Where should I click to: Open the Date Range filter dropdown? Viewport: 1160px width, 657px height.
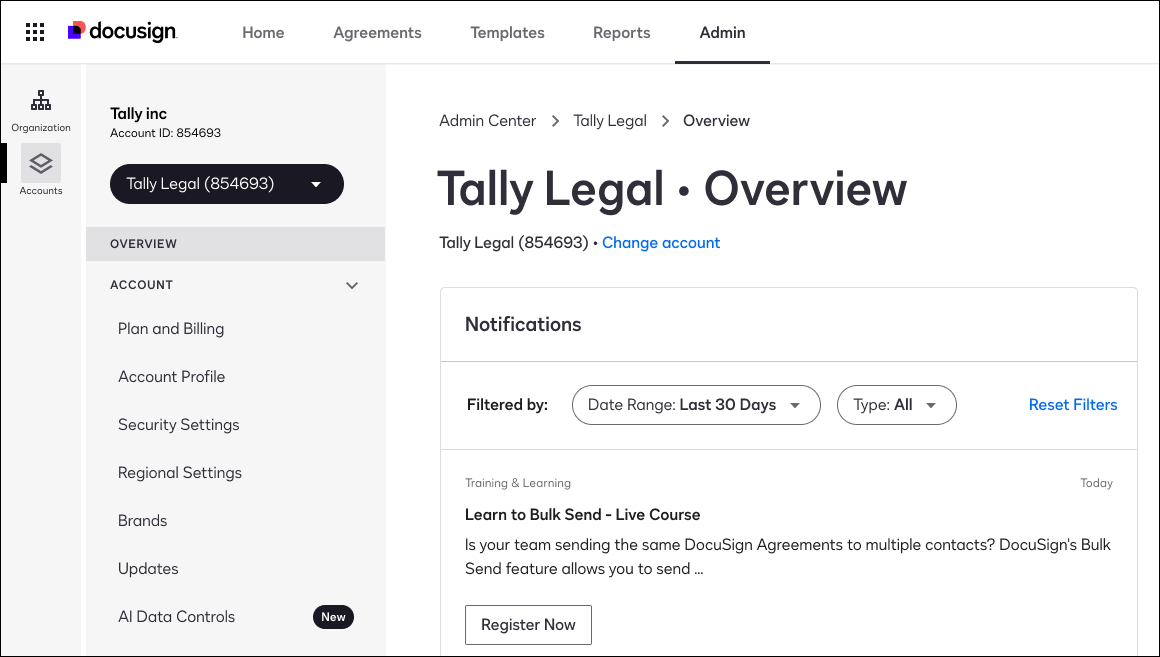tap(696, 405)
